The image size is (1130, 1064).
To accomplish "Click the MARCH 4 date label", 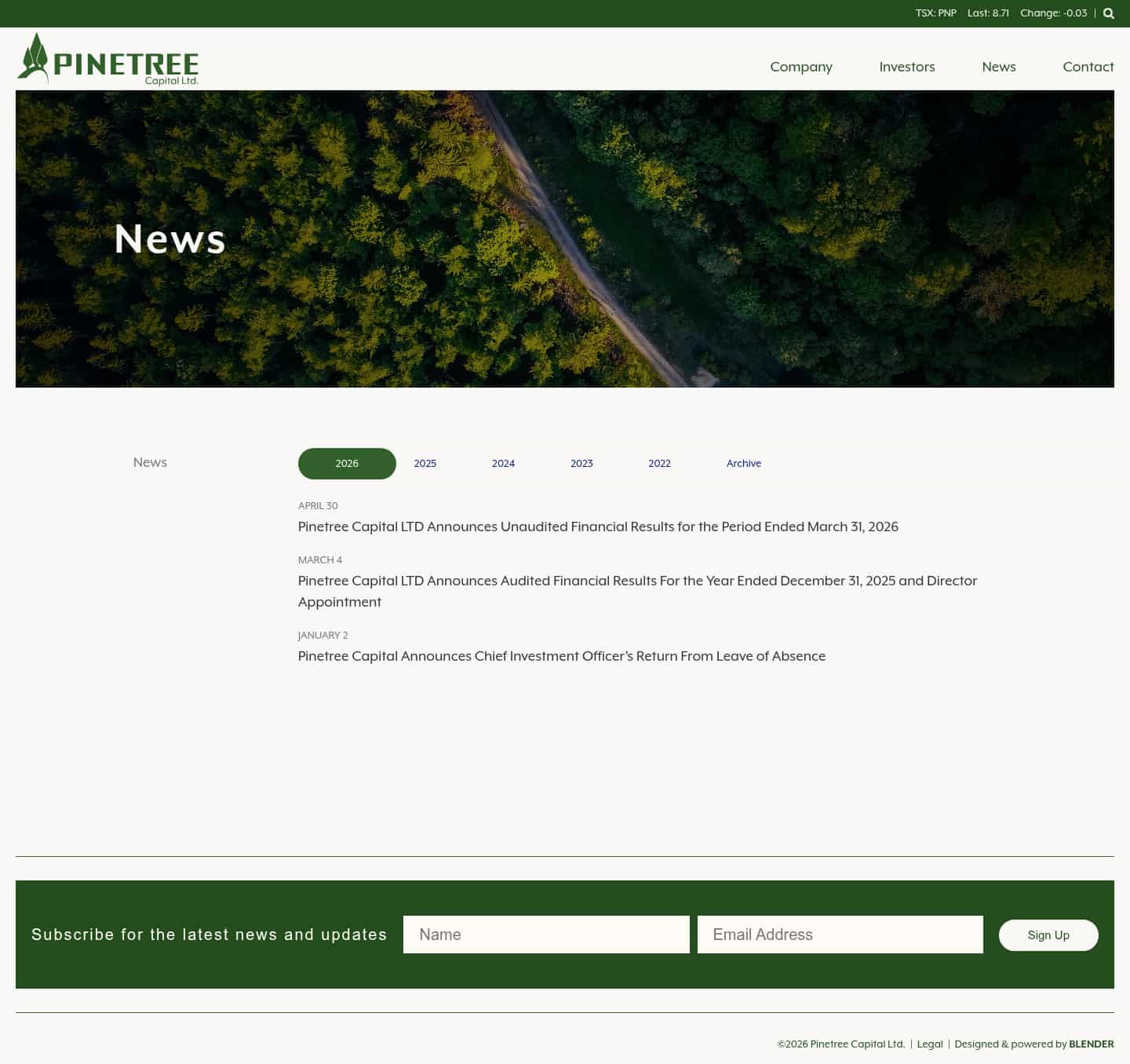I will click(320, 560).
